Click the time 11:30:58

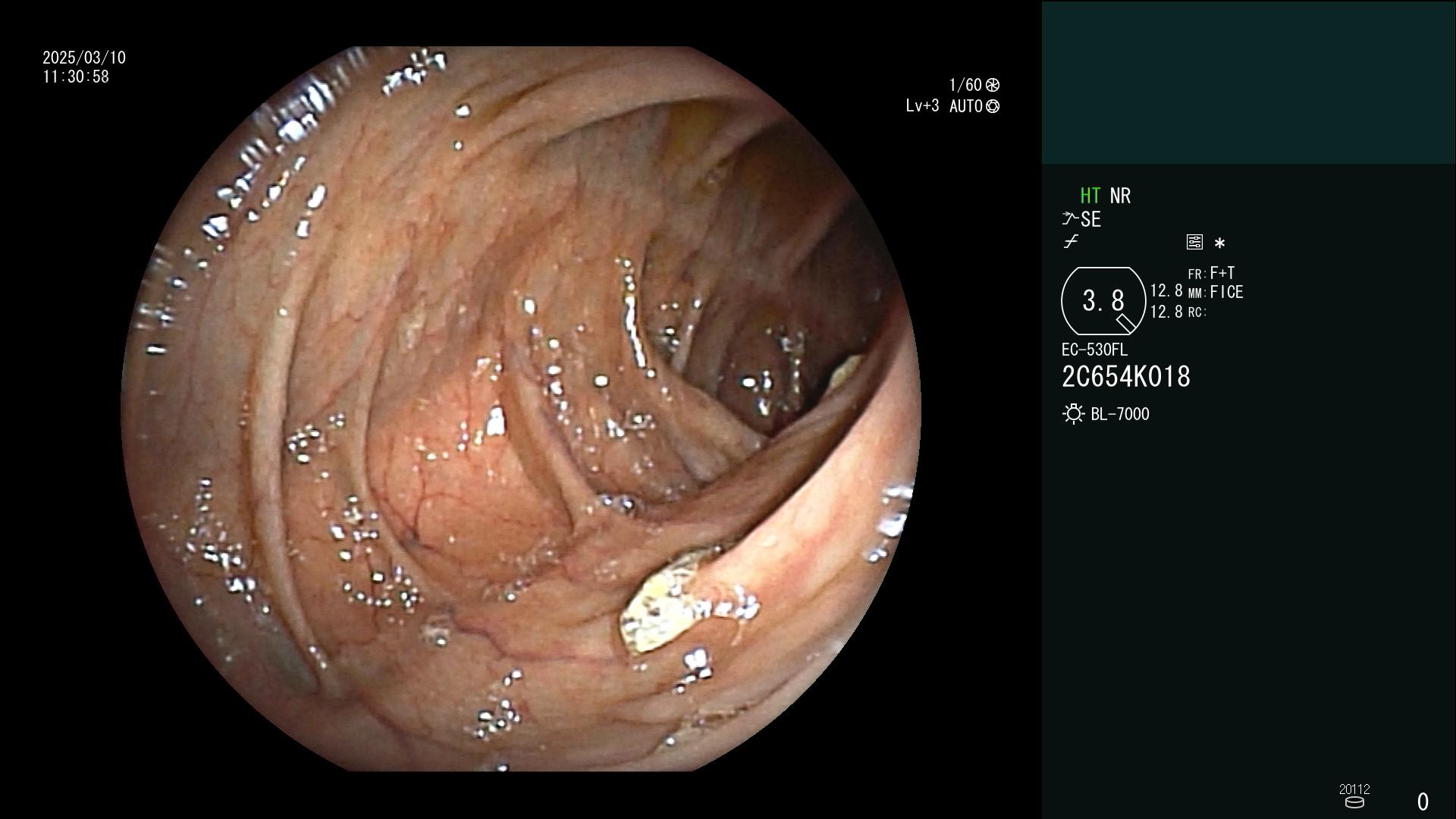tap(76, 77)
